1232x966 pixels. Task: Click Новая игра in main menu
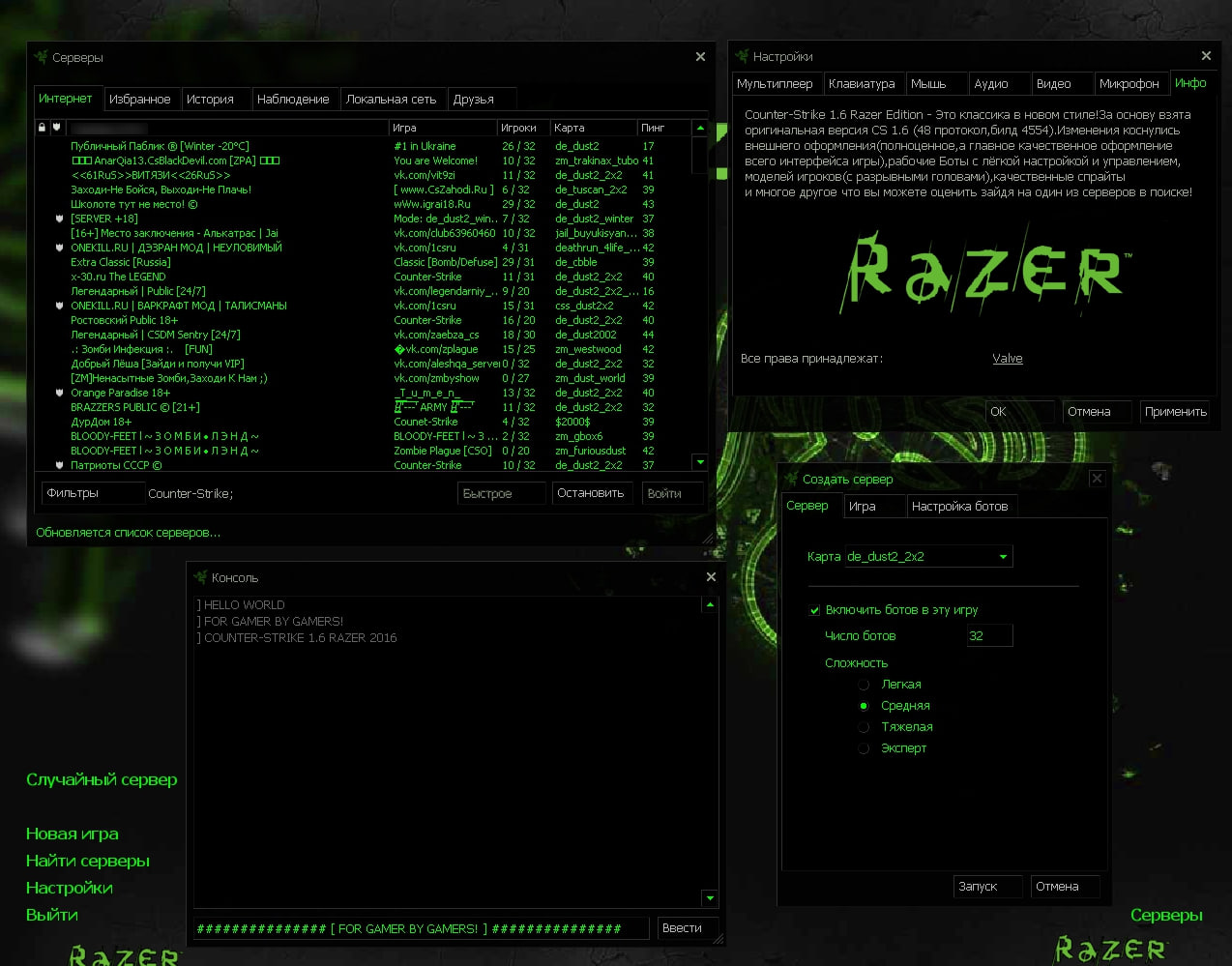73,834
